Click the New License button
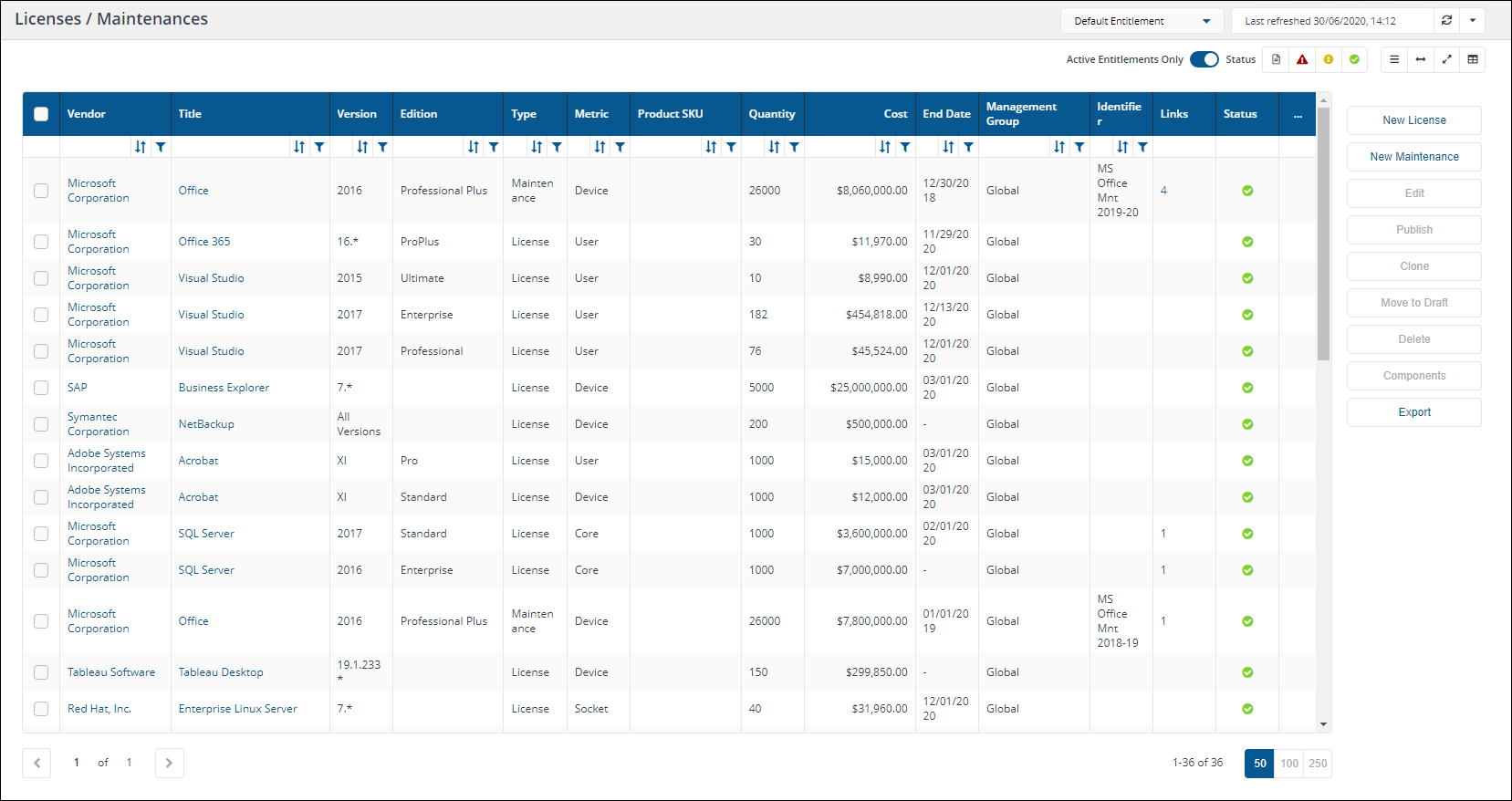Viewport: 1512px width, 801px height. coord(1413,120)
